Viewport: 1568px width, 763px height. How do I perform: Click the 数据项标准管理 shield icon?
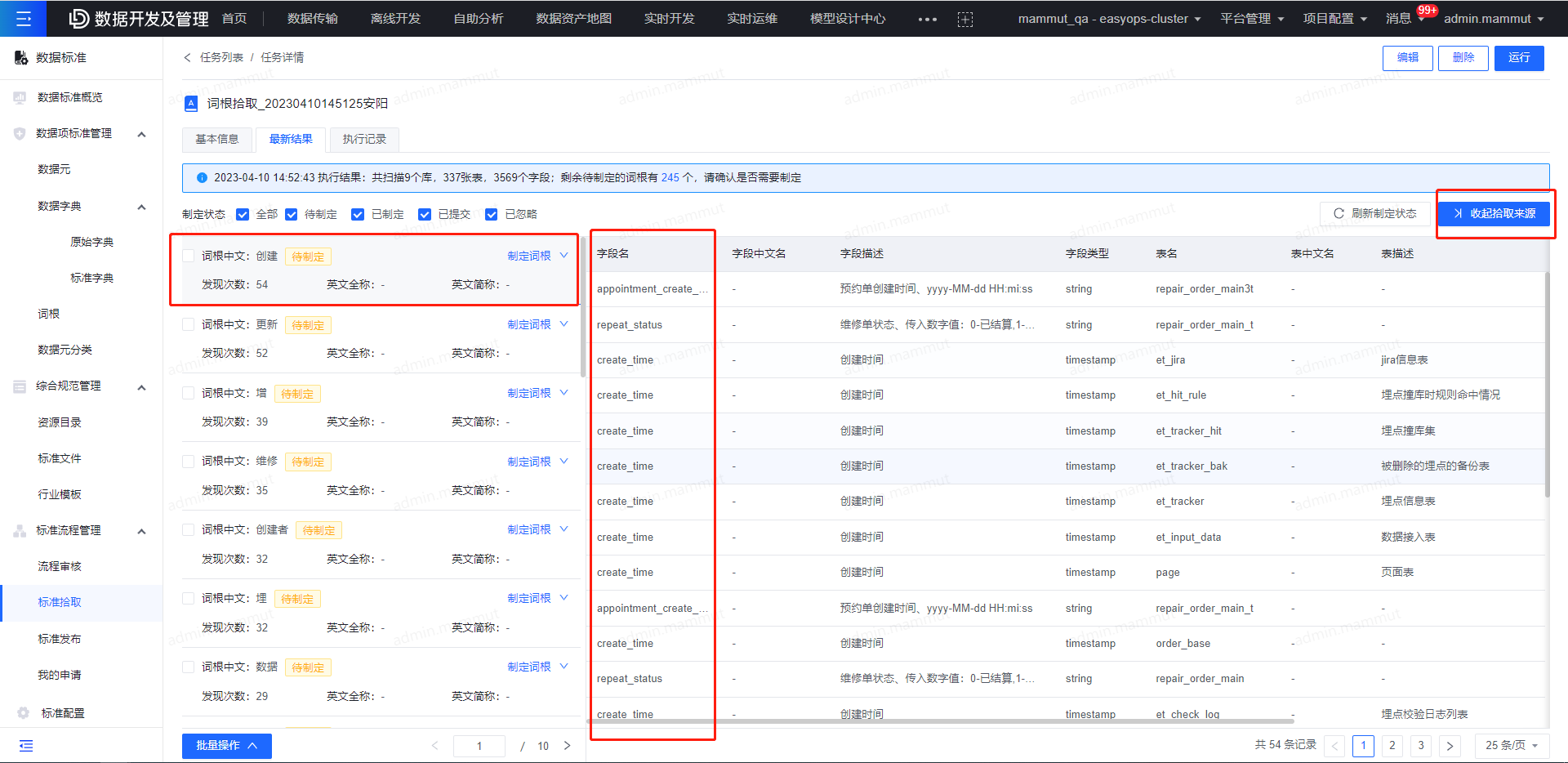(x=20, y=133)
